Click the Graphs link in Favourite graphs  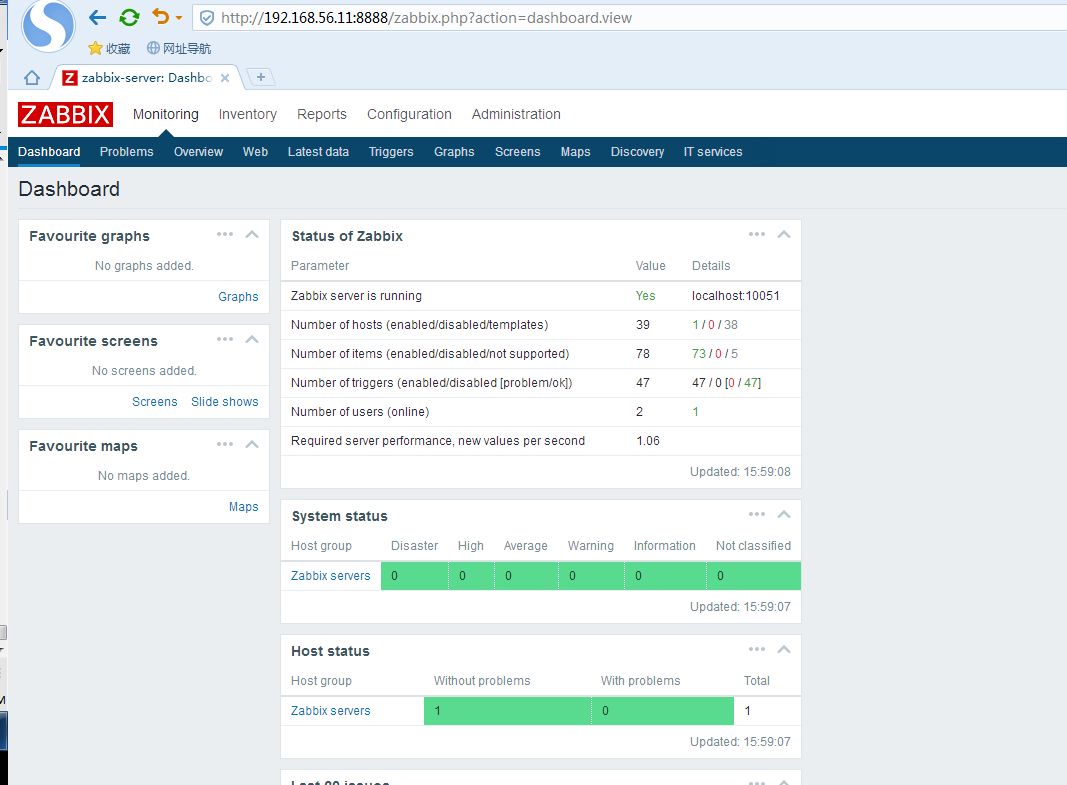[x=238, y=297]
